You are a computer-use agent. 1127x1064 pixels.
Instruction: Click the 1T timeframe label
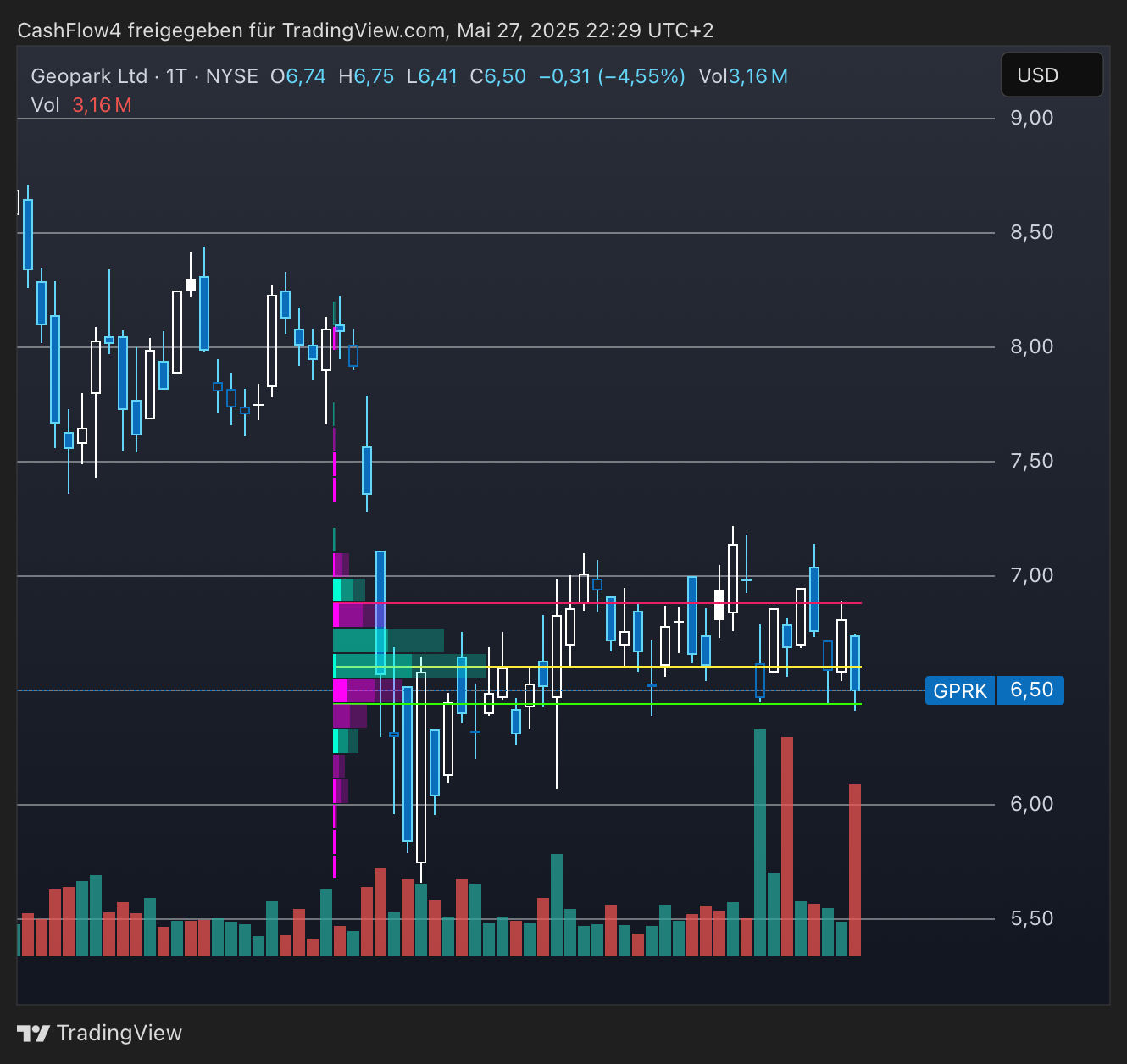(x=176, y=76)
